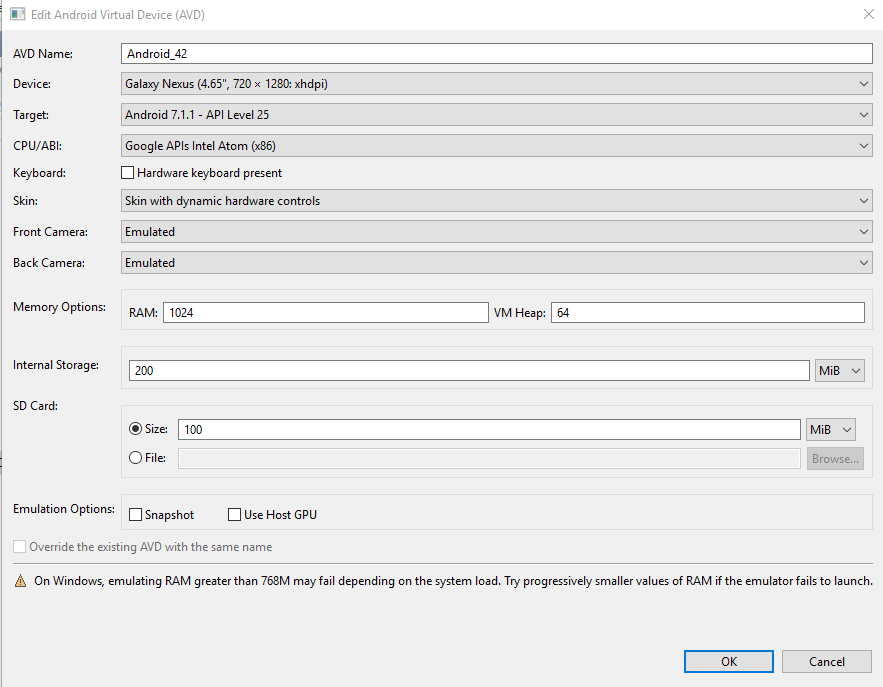Select the SD Card Size radio button

[136, 429]
